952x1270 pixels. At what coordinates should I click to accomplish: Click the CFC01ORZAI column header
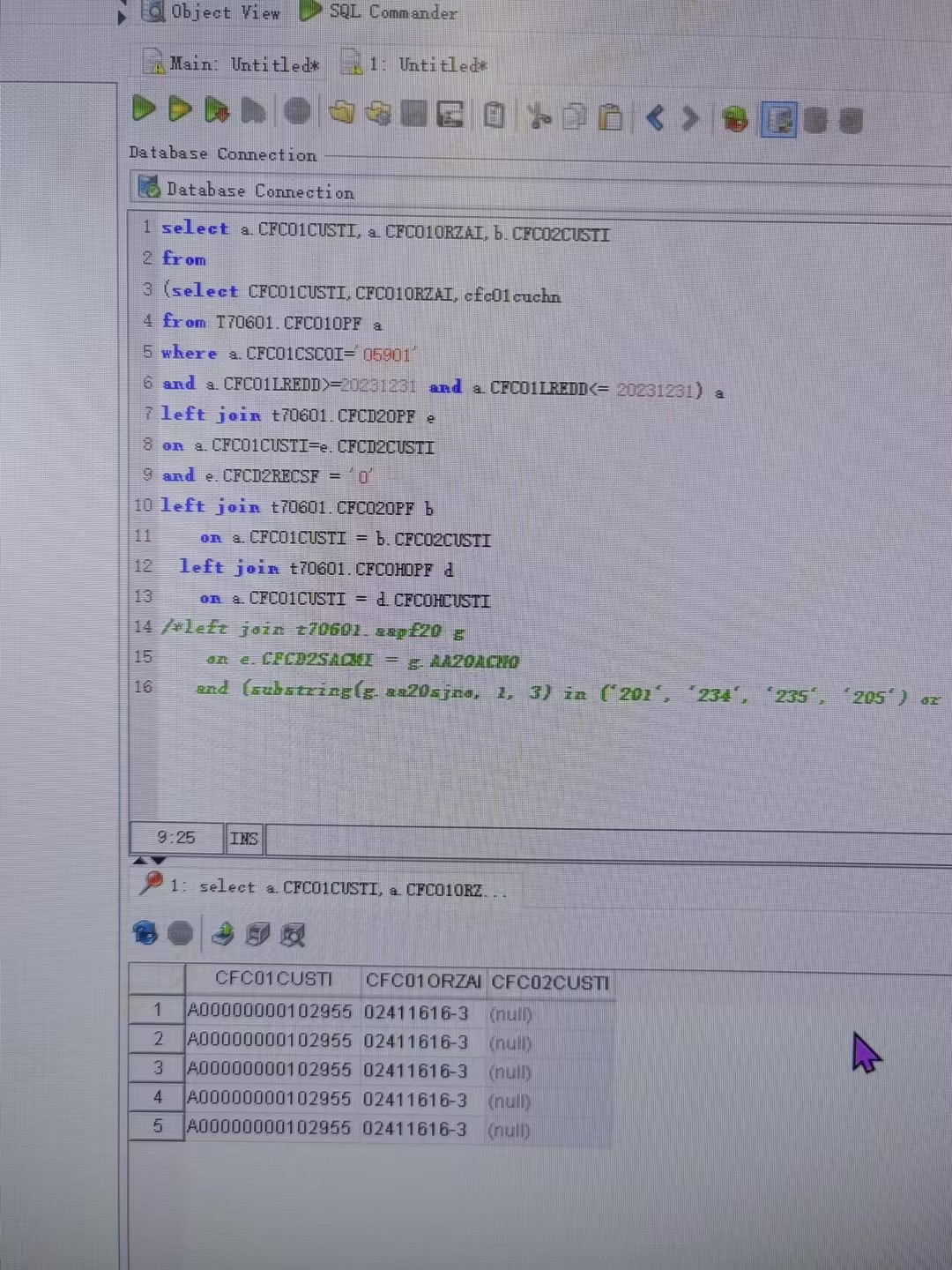coord(423,981)
